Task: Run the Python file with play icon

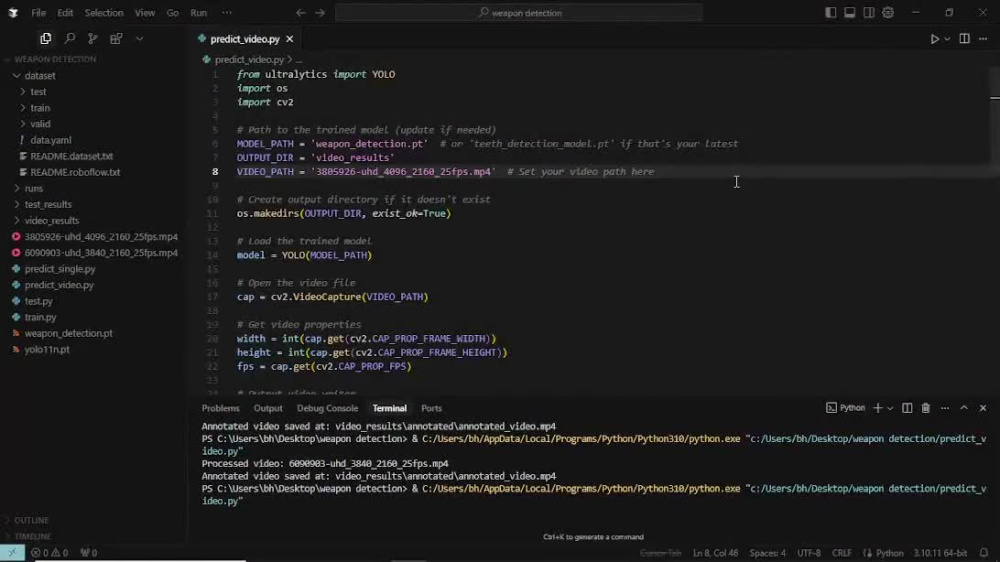Action: [x=934, y=39]
